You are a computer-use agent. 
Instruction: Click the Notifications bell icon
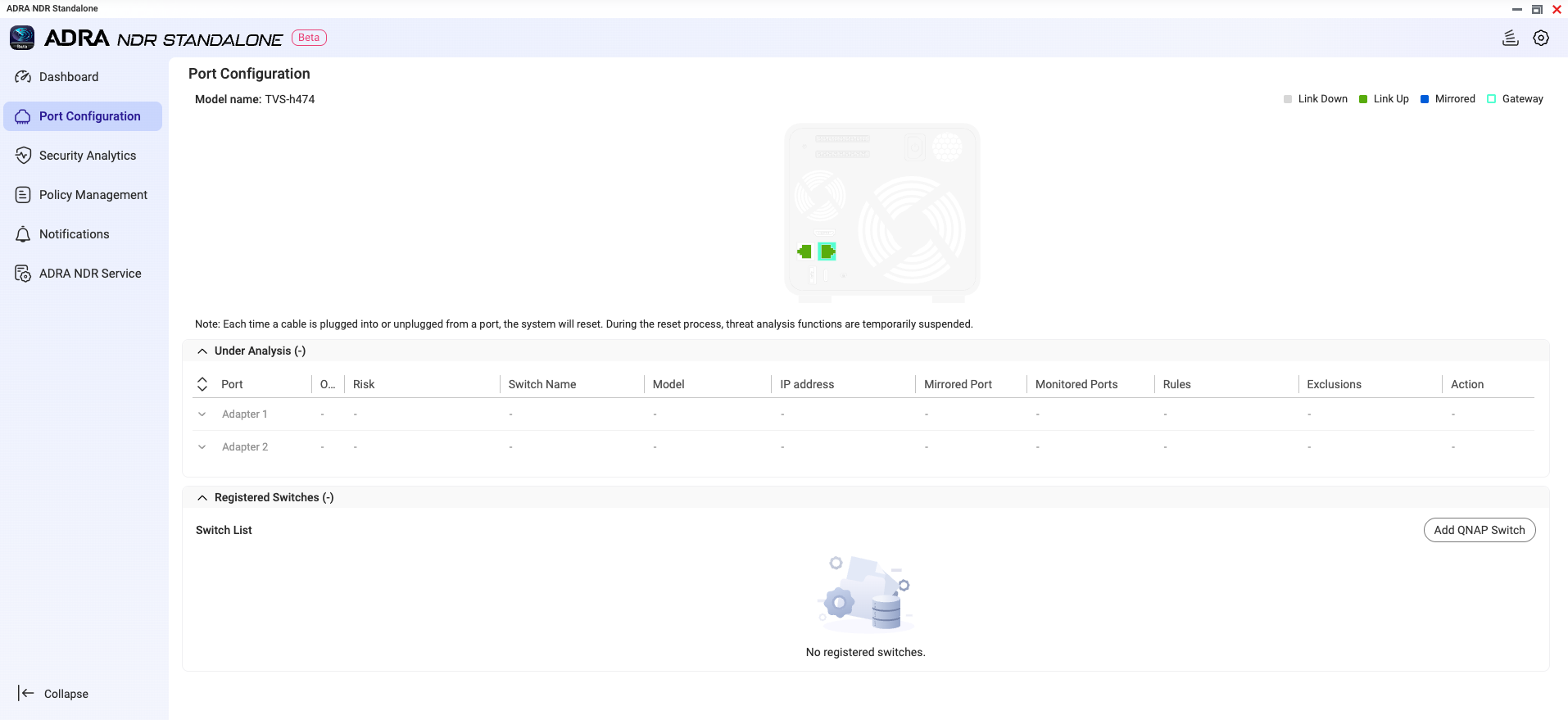pyautogui.click(x=23, y=234)
